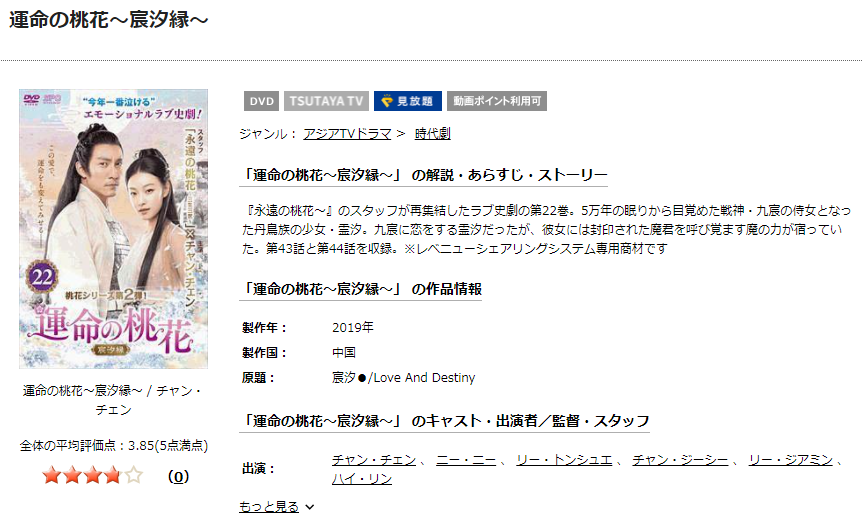862x523 pixels.
Task: Click the third rating star
Action: coord(92,475)
